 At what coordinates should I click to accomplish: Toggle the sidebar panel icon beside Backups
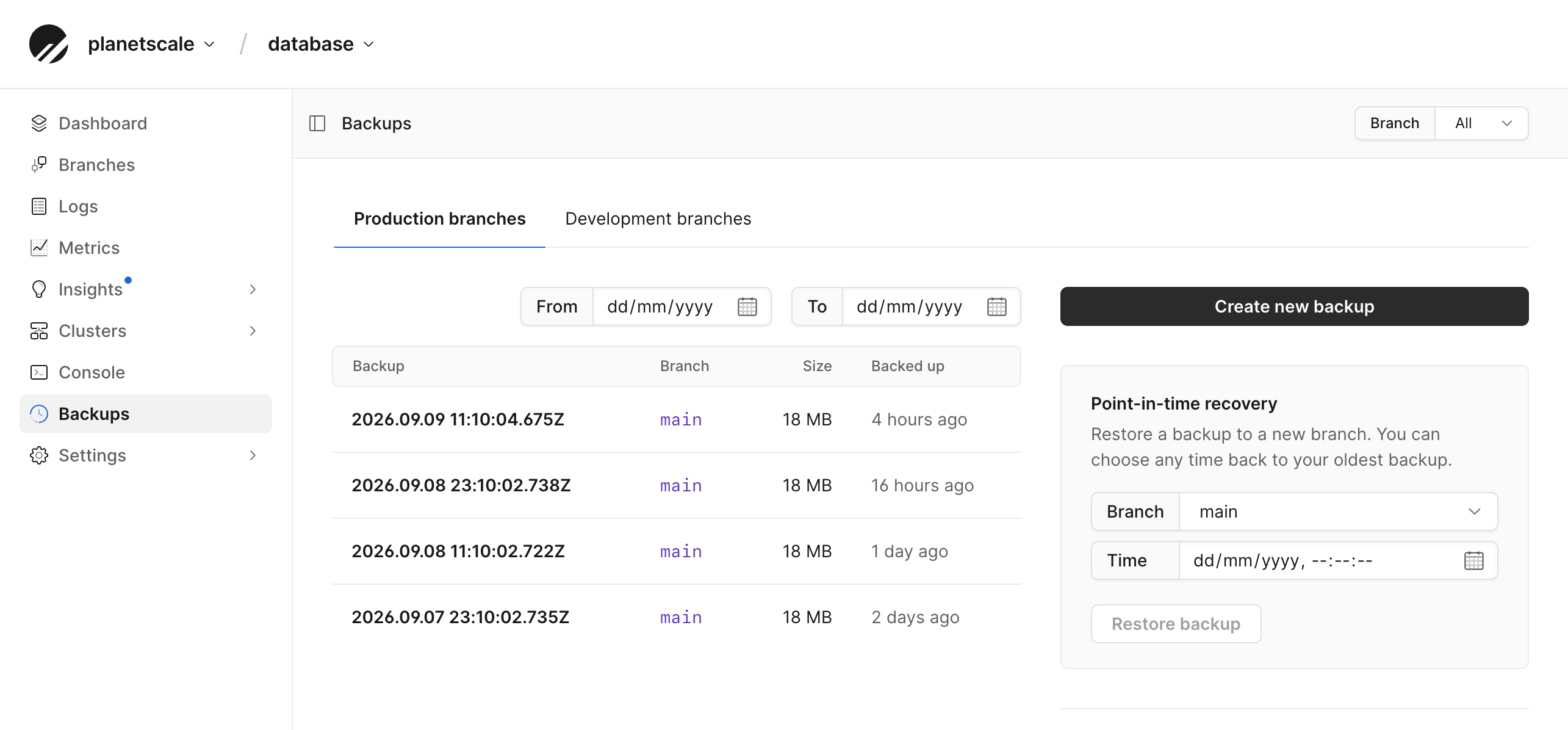[317, 123]
